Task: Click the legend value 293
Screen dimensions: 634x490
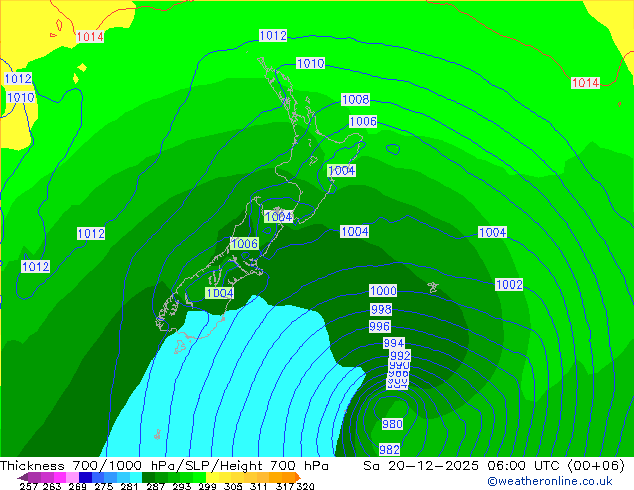Action: click(182, 486)
